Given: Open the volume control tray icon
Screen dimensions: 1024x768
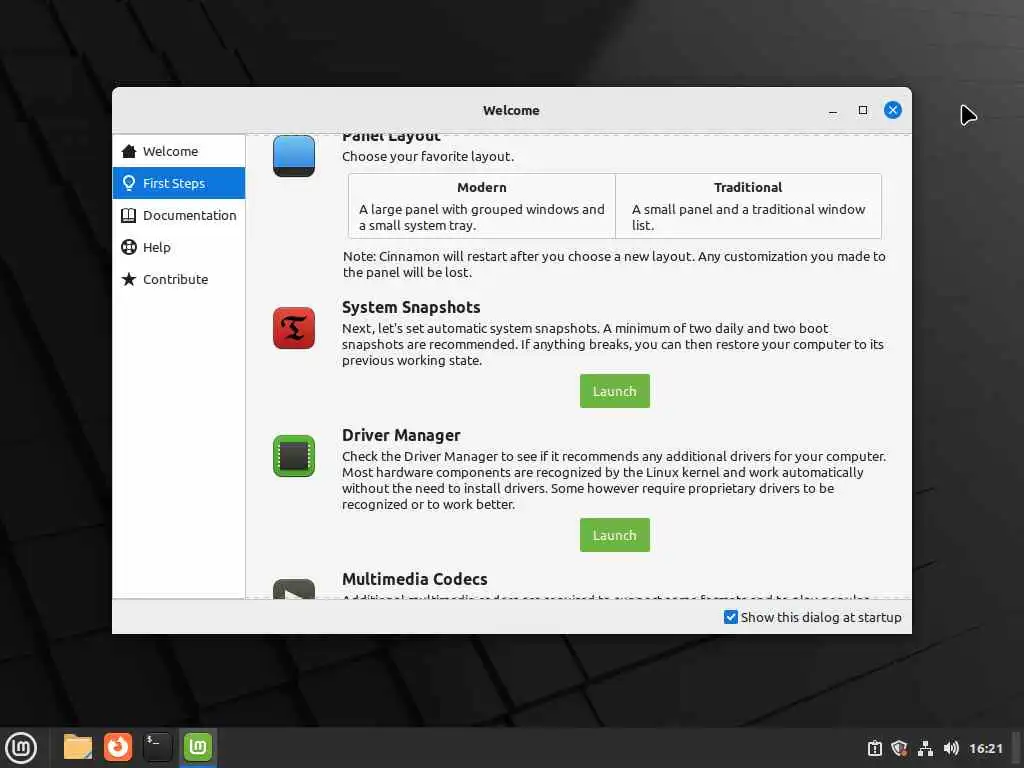Looking at the screenshot, I should [951, 748].
